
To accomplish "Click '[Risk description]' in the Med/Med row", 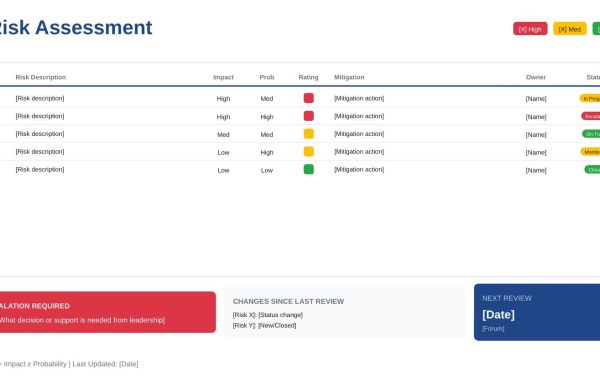I will coord(40,134).
